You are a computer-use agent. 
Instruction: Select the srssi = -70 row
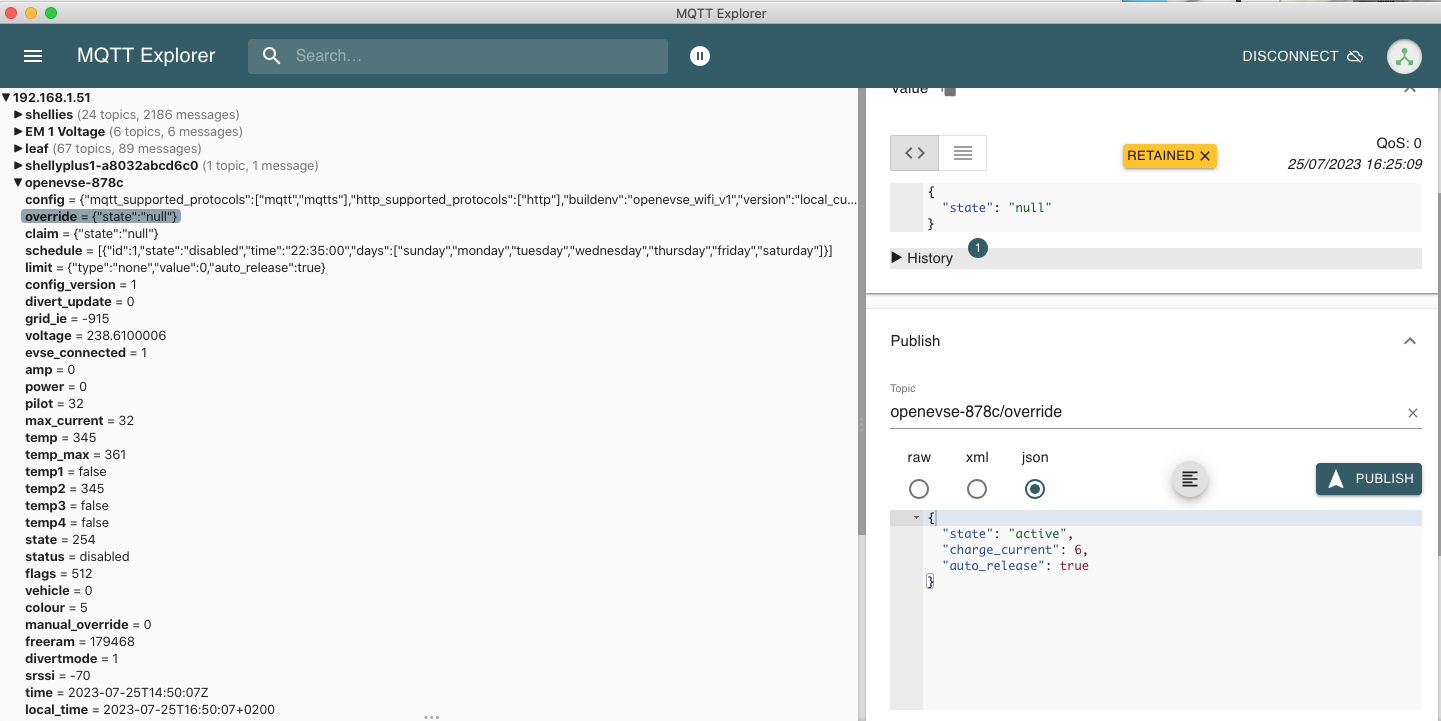pos(60,676)
